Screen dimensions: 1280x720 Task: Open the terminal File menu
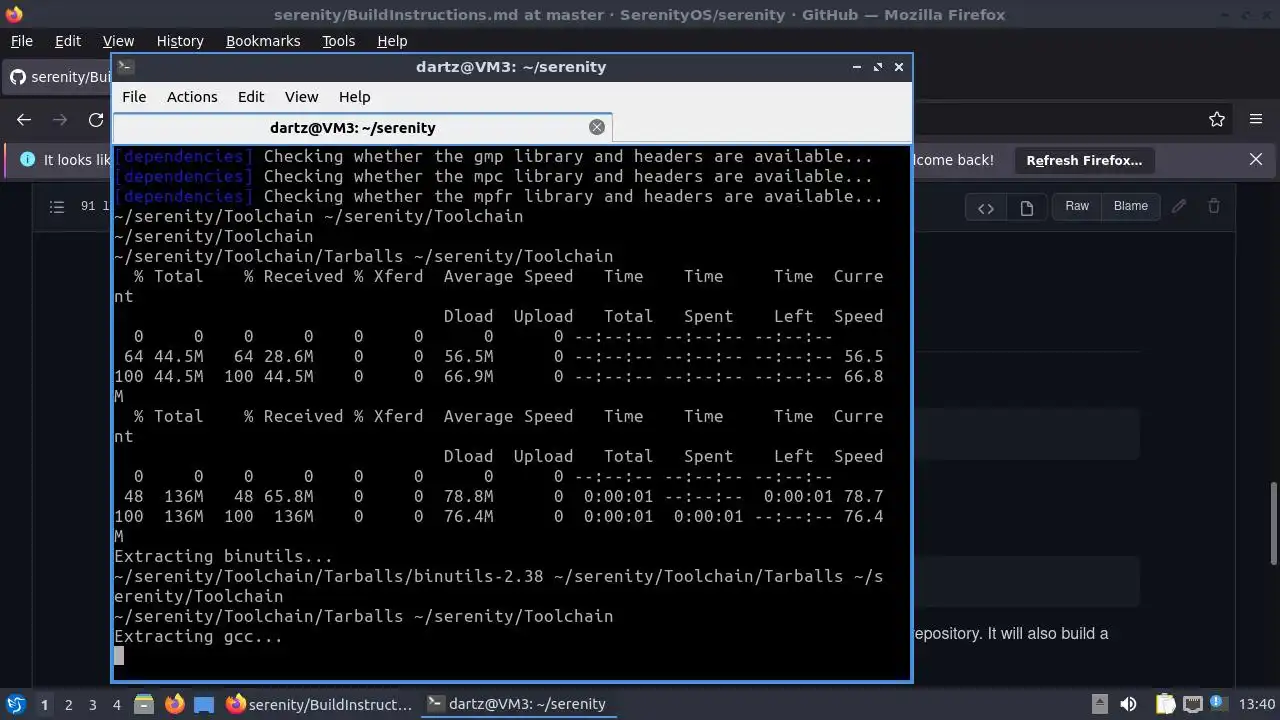pyautogui.click(x=134, y=97)
